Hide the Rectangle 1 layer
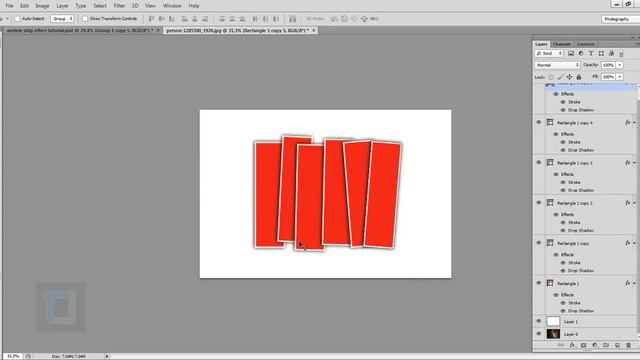The height and width of the screenshot is (360, 640). pyautogui.click(x=538, y=283)
